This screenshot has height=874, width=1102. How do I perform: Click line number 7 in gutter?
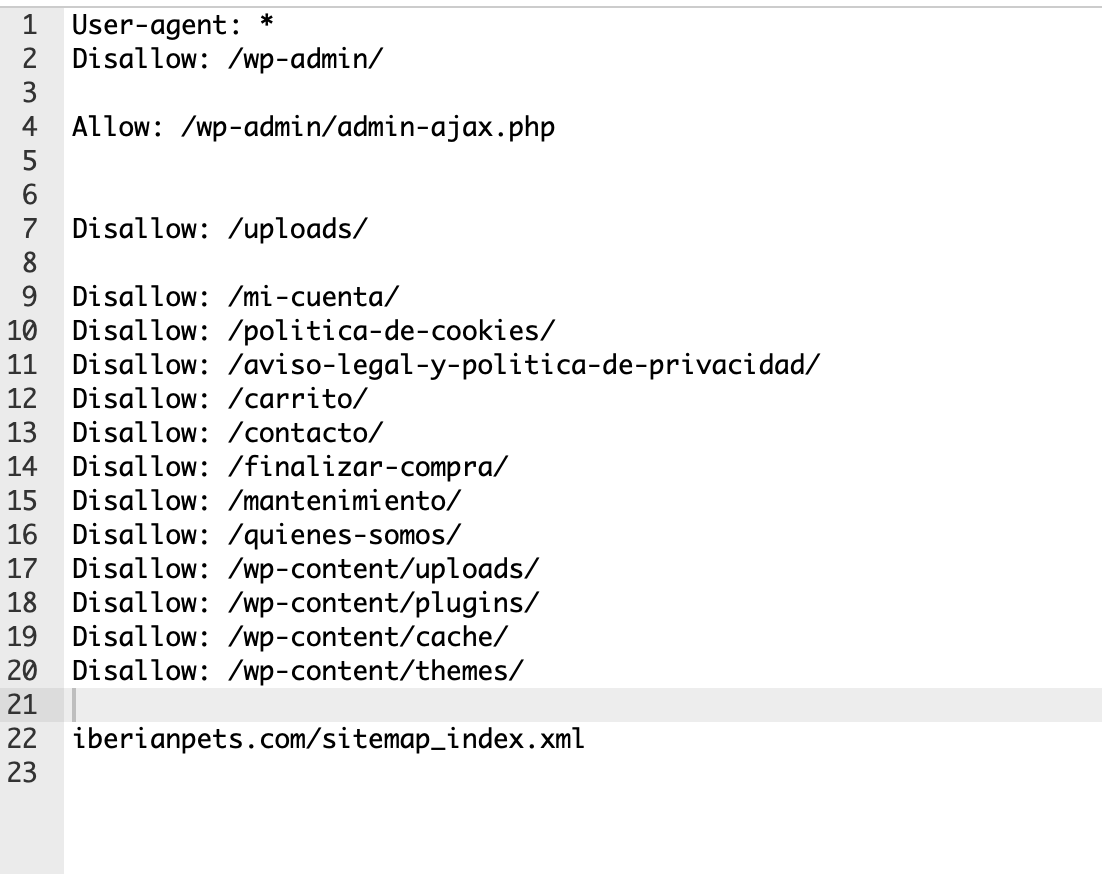coord(30,229)
